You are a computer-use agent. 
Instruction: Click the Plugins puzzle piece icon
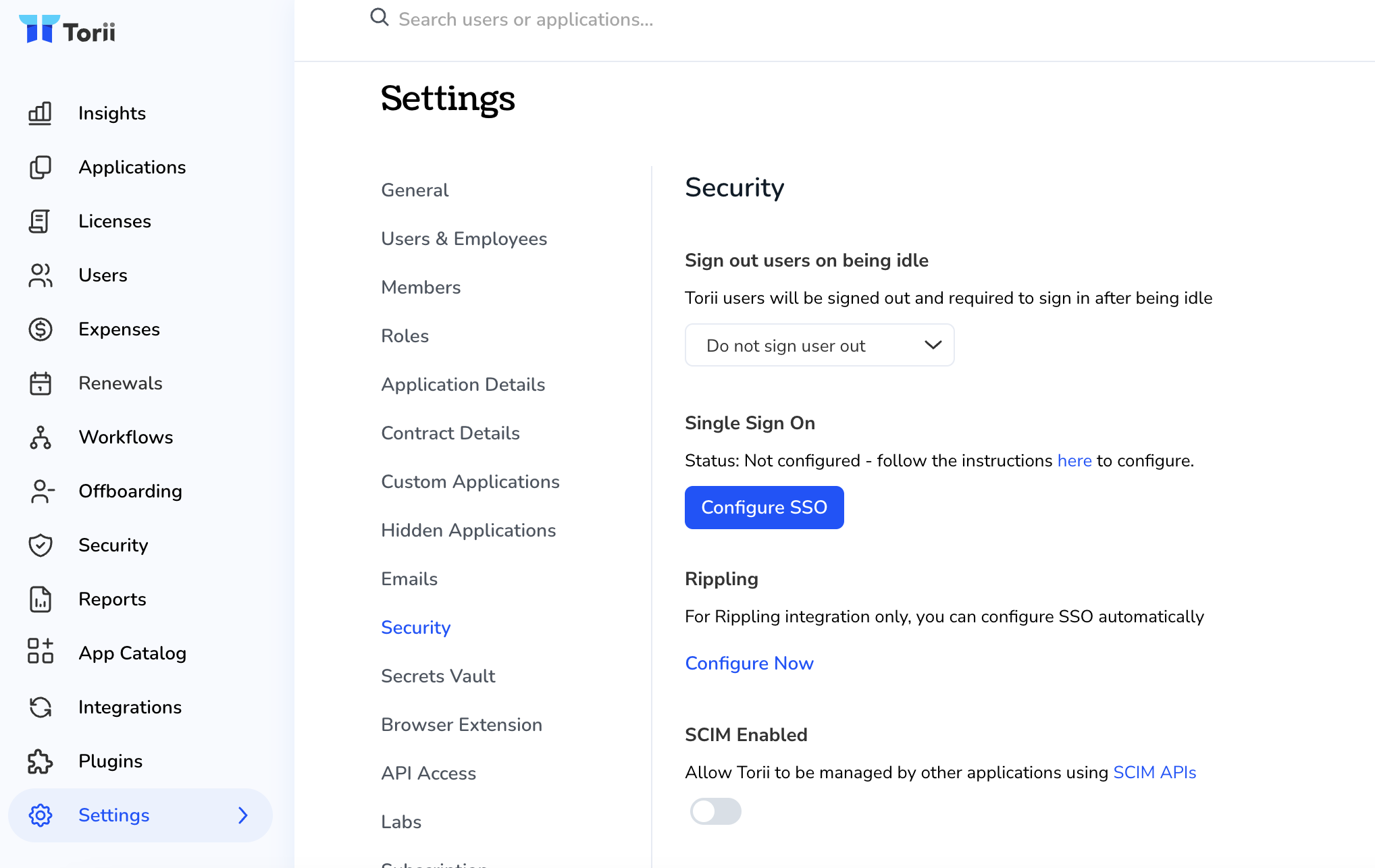40,761
